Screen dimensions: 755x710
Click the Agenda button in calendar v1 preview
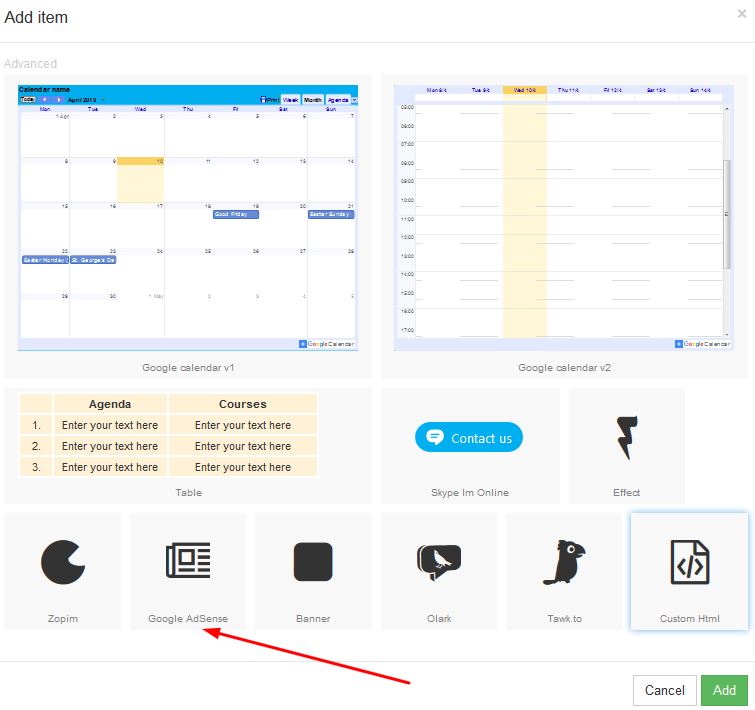click(338, 100)
